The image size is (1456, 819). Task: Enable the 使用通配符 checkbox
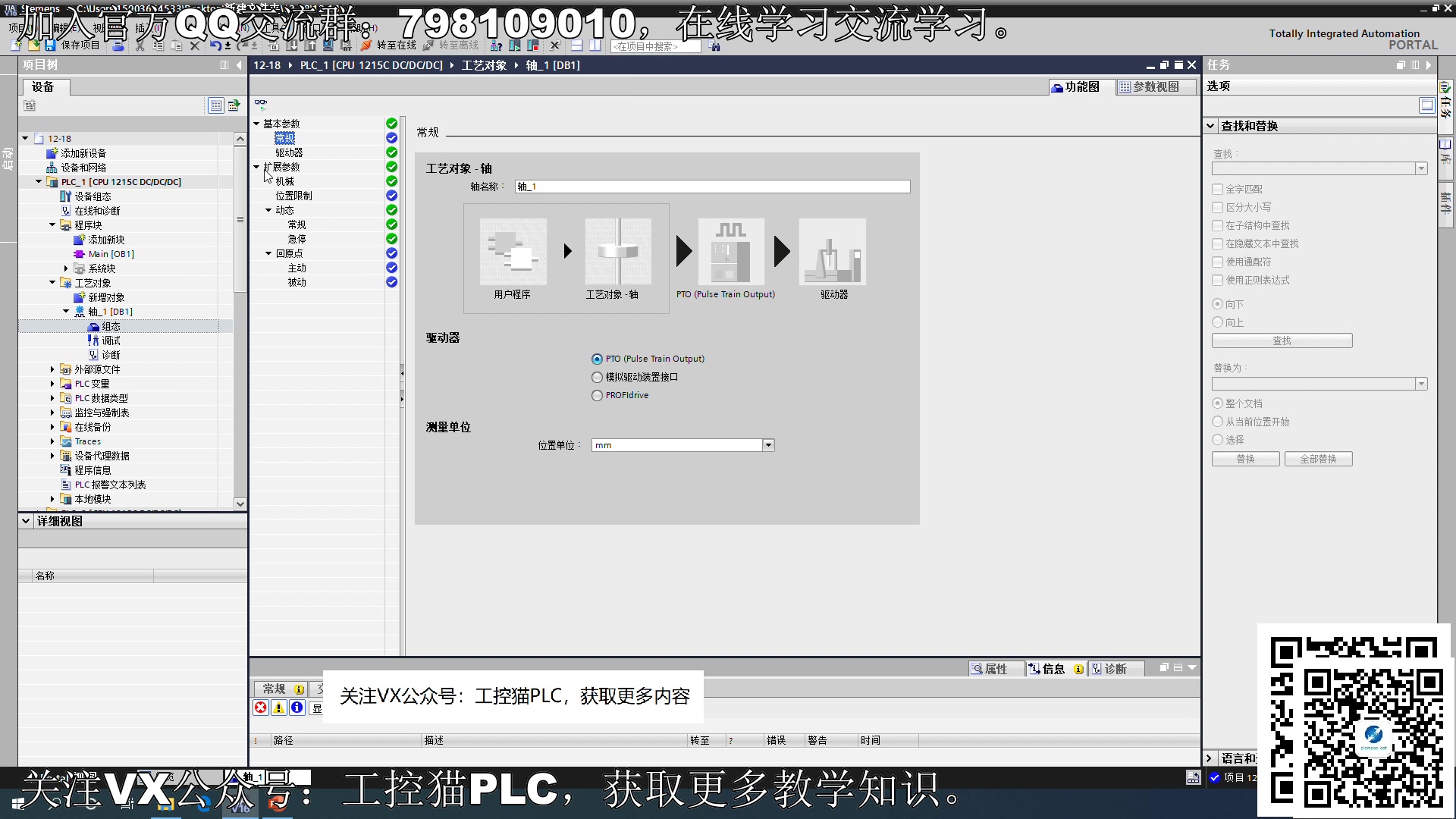[x=1218, y=262]
